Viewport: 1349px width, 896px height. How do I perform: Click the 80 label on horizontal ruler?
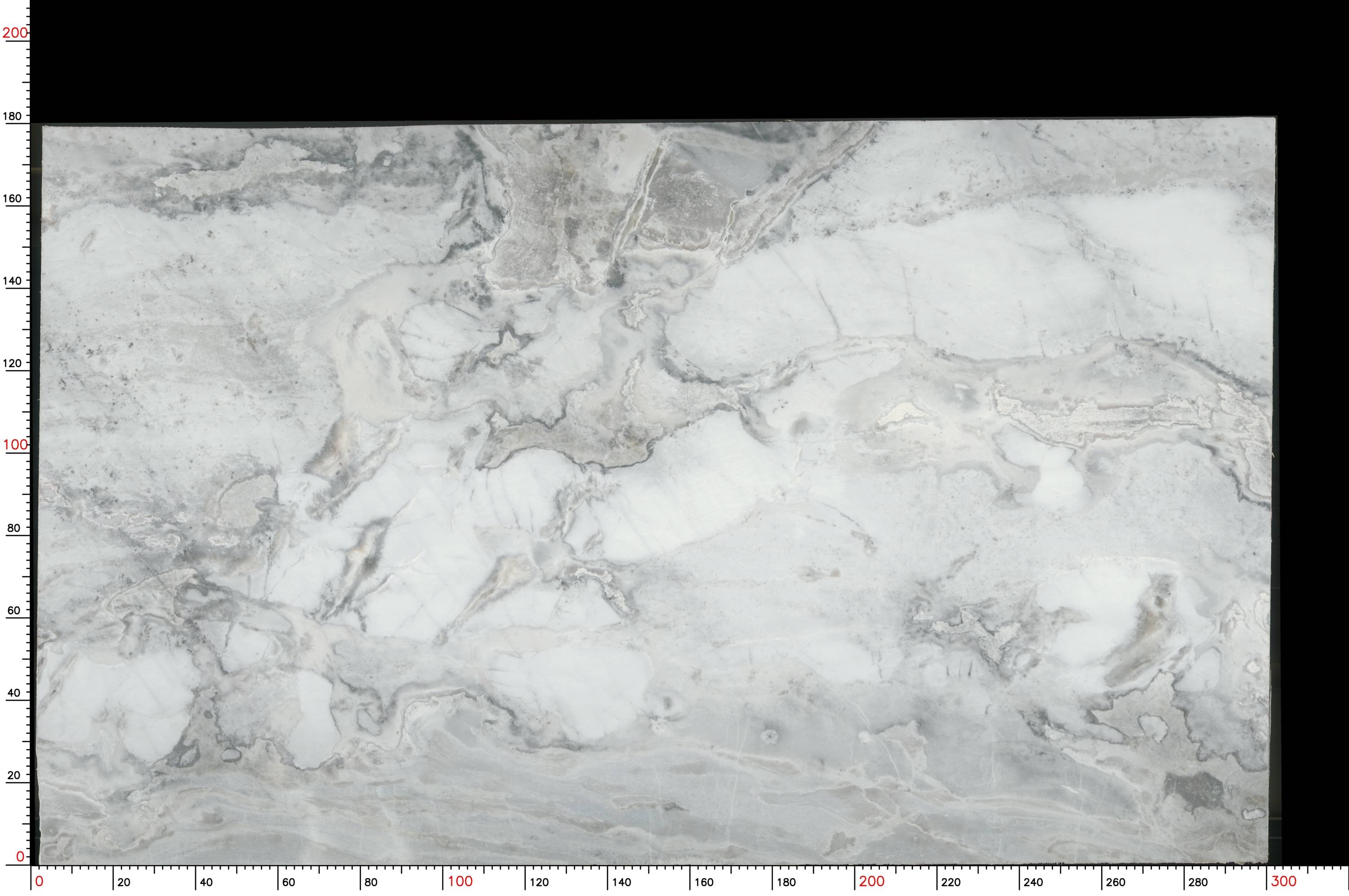371,882
